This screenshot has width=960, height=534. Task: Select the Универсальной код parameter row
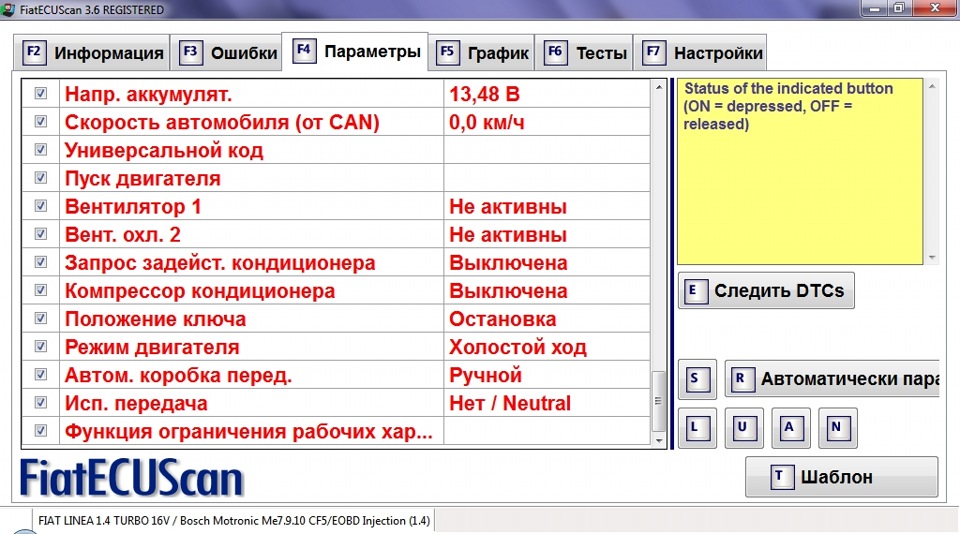(x=336, y=150)
